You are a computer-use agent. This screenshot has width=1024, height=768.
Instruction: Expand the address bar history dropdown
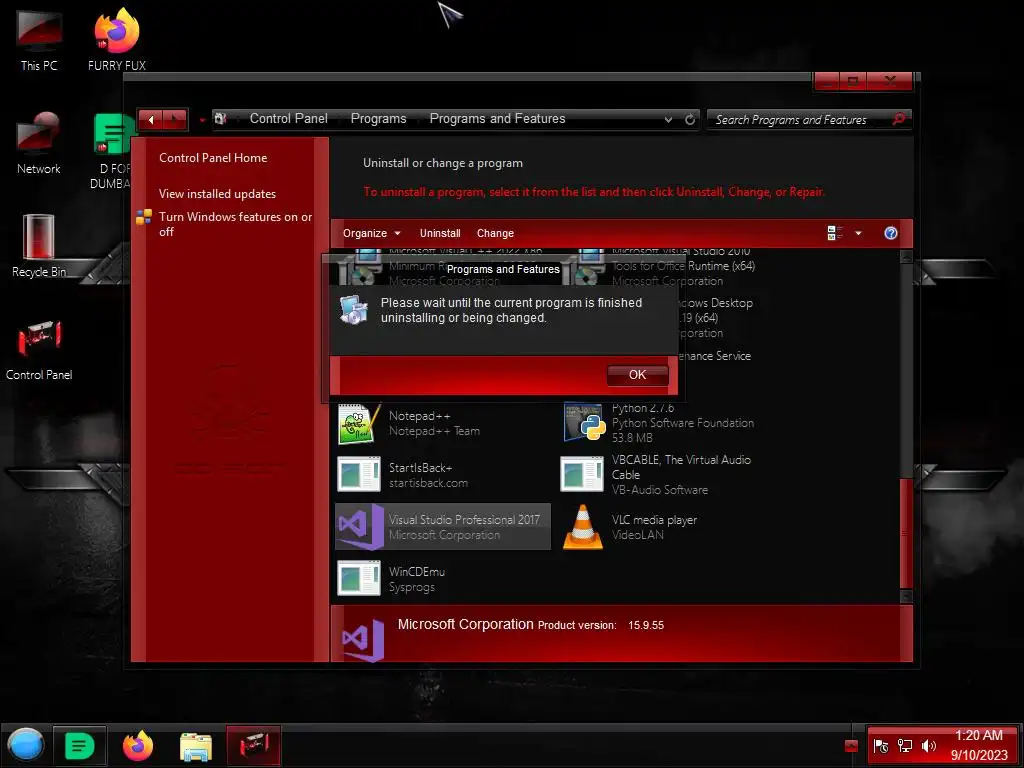coord(668,120)
